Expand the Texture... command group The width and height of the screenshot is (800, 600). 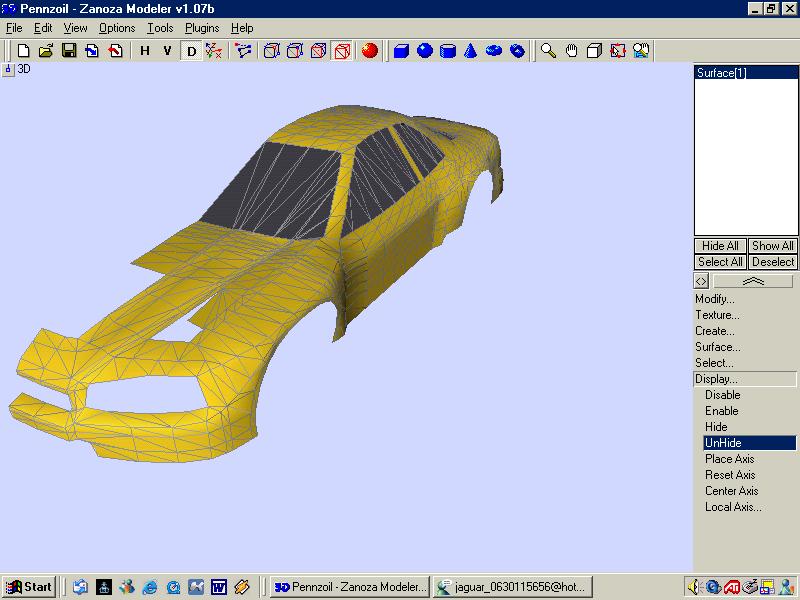717,315
